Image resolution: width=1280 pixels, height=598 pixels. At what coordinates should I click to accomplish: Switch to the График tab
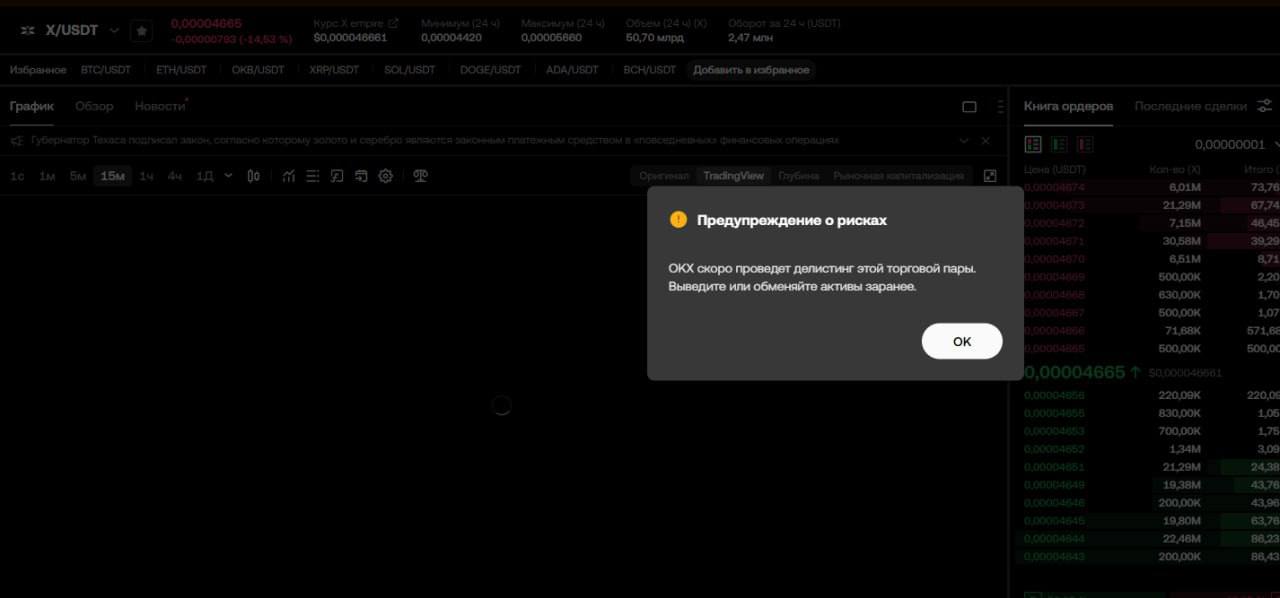pos(32,106)
